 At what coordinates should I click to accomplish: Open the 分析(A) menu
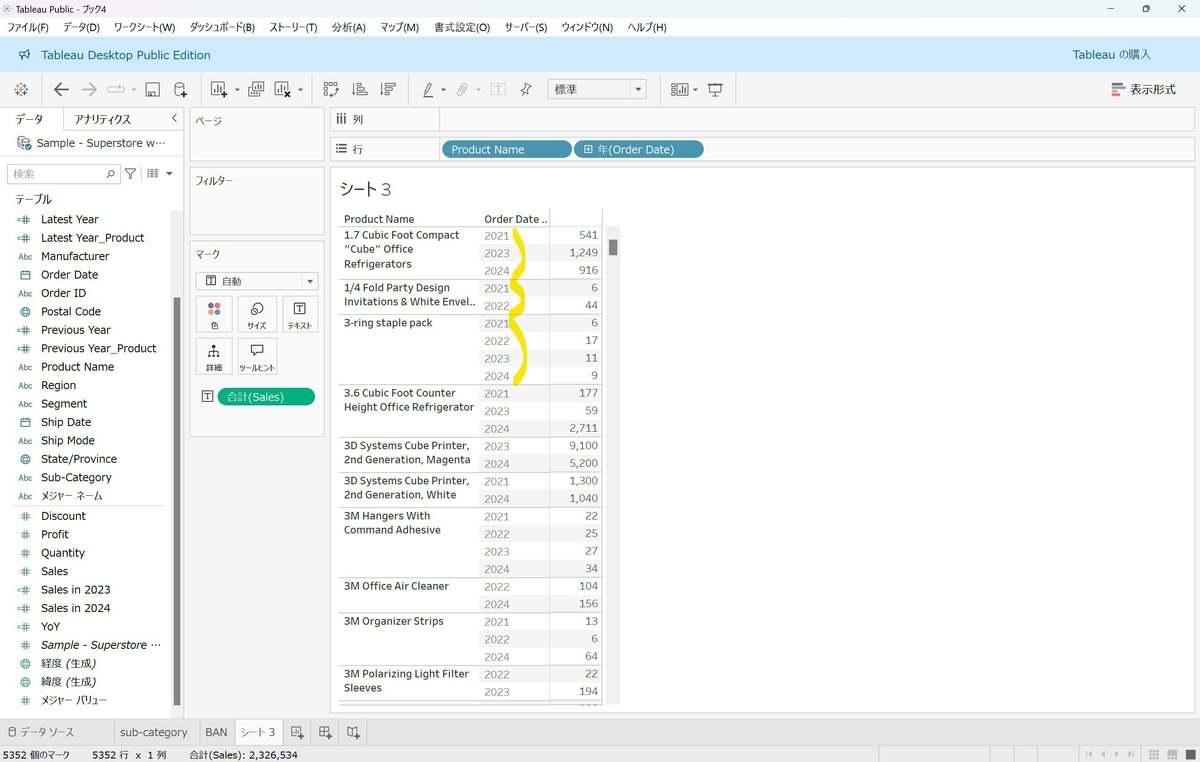(349, 27)
